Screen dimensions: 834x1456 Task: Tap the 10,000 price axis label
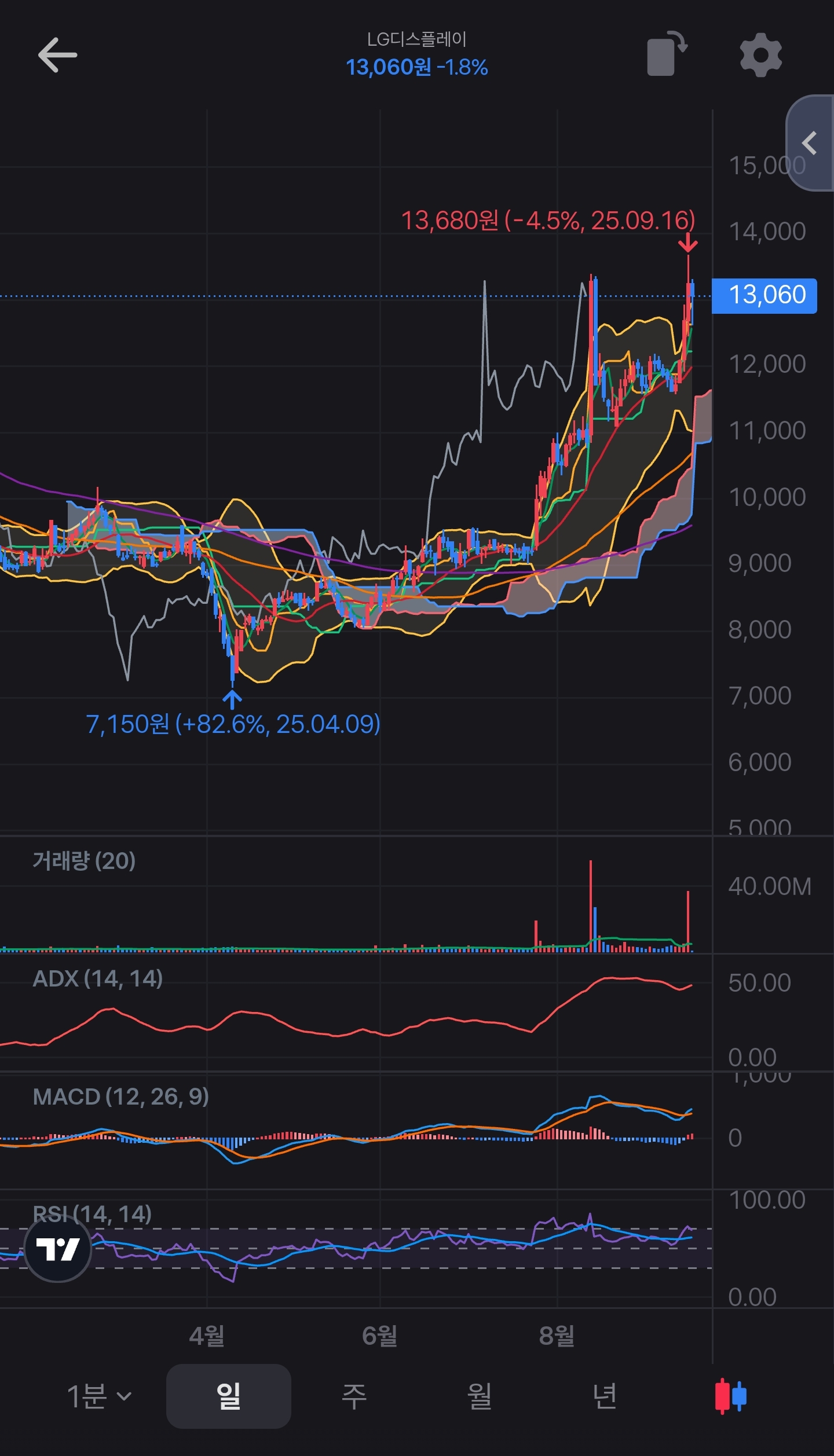point(767,497)
